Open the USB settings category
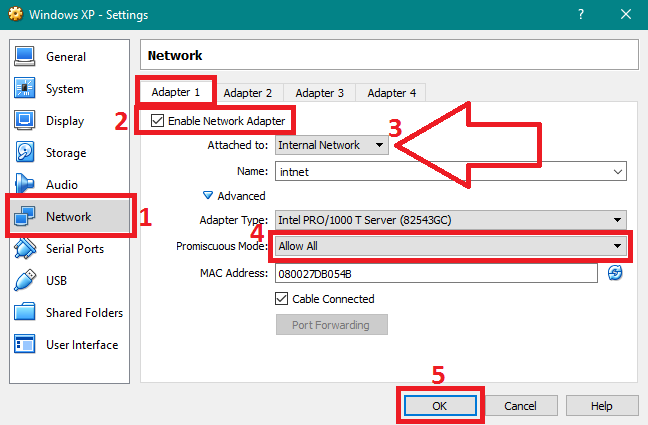 click(x=69, y=280)
